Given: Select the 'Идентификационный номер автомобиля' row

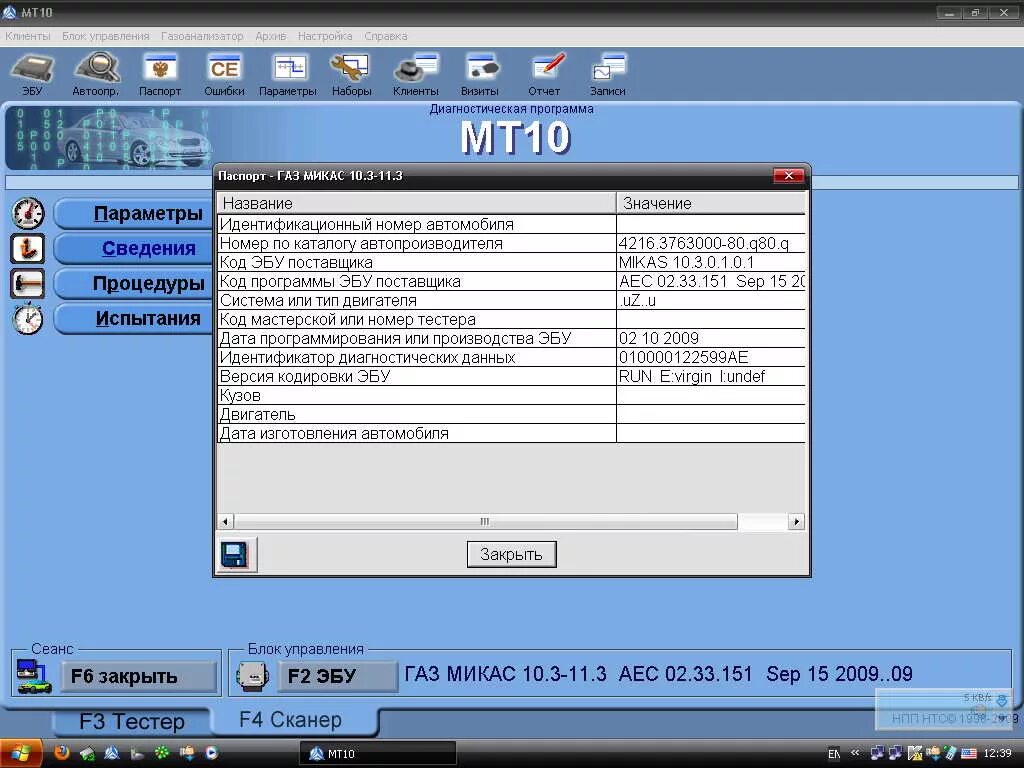Looking at the screenshot, I should (511, 224).
